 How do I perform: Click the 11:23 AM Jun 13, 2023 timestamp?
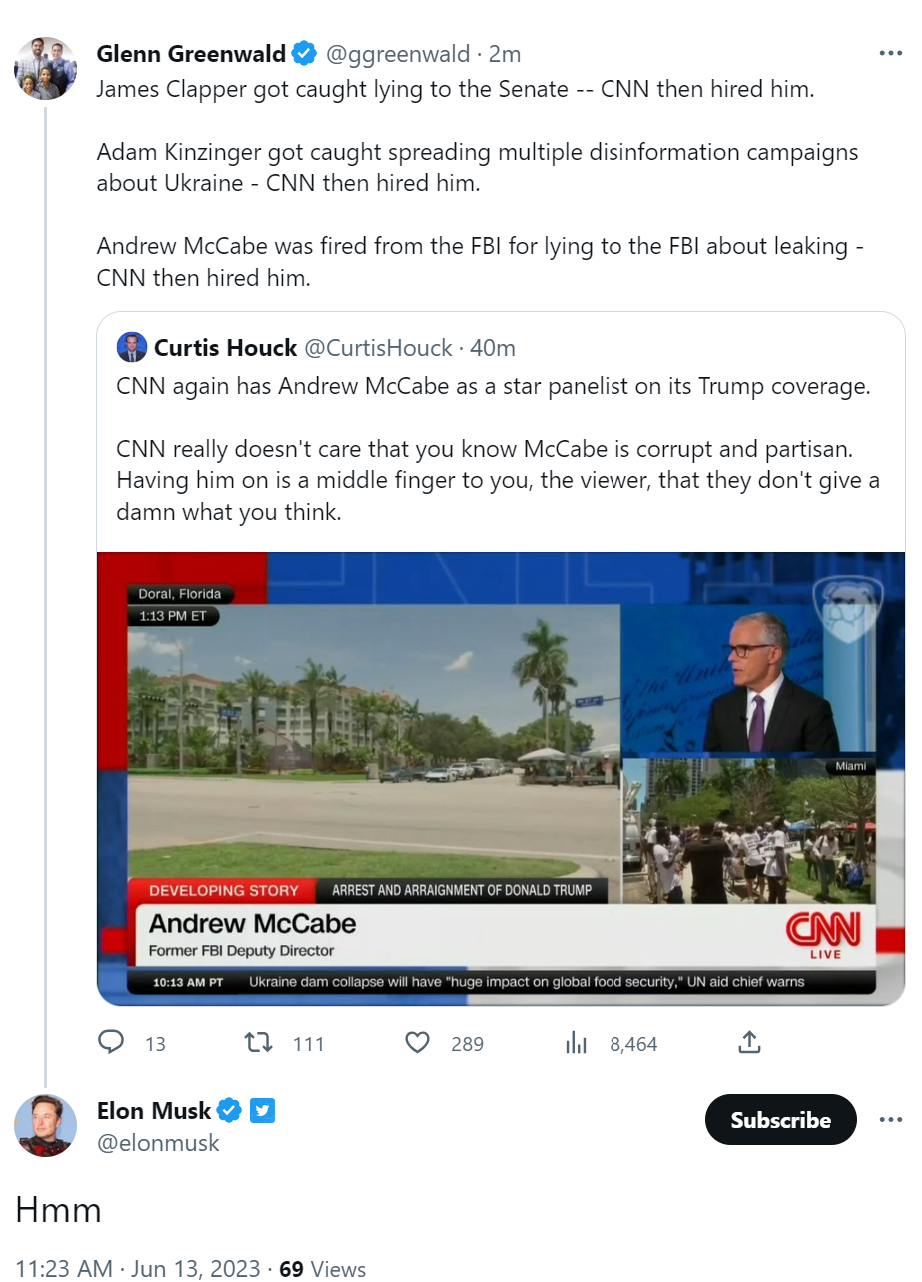point(141,1268)
